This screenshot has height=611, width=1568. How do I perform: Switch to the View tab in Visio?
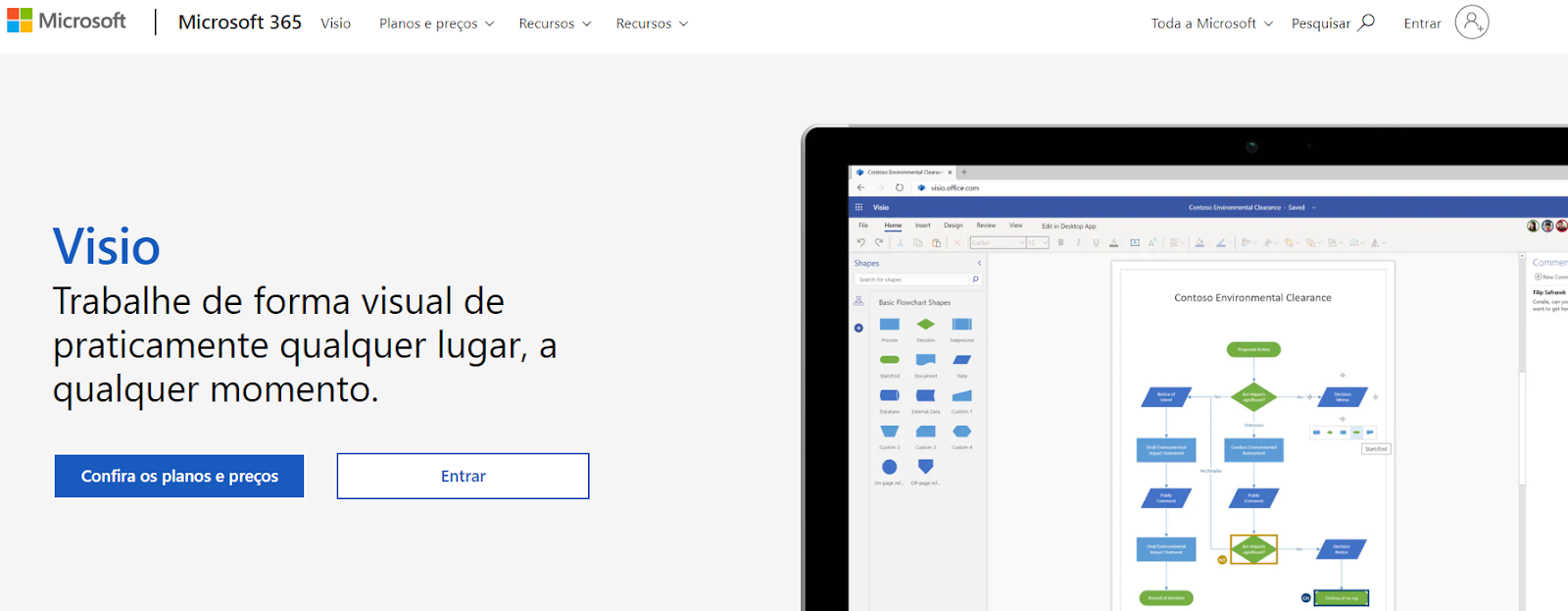(x=1016, y=226)
